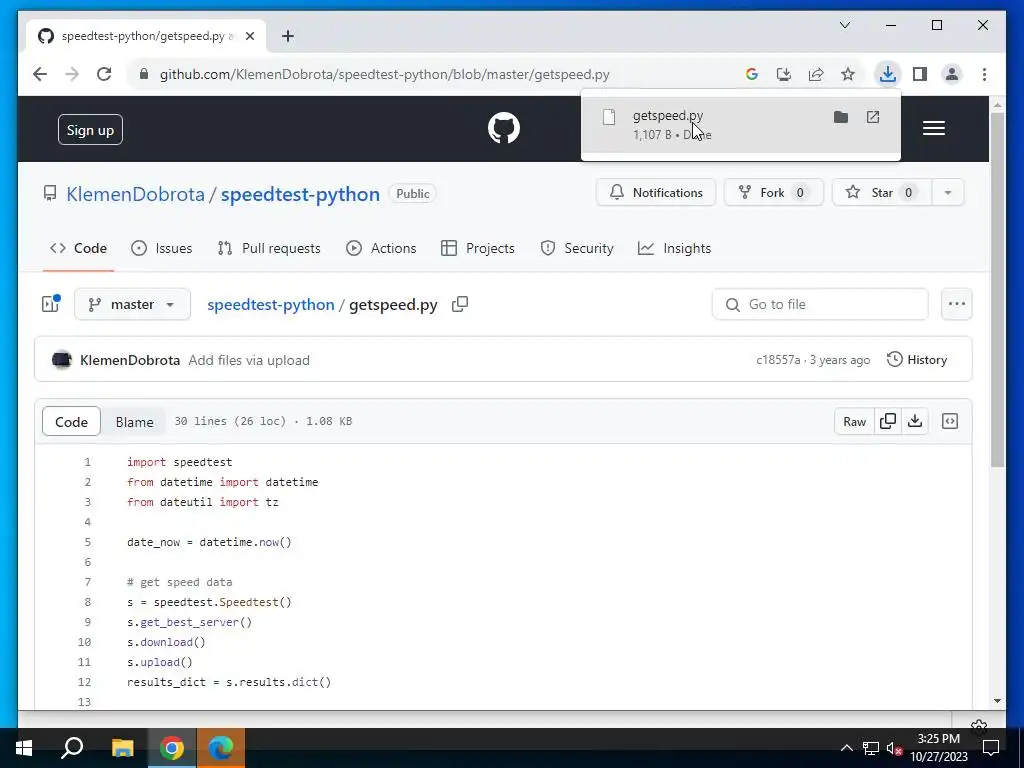Image resolution: width=1024 pixels, height=768 pixels.
Task: Open the Security tab
Action: coord(577,248)
